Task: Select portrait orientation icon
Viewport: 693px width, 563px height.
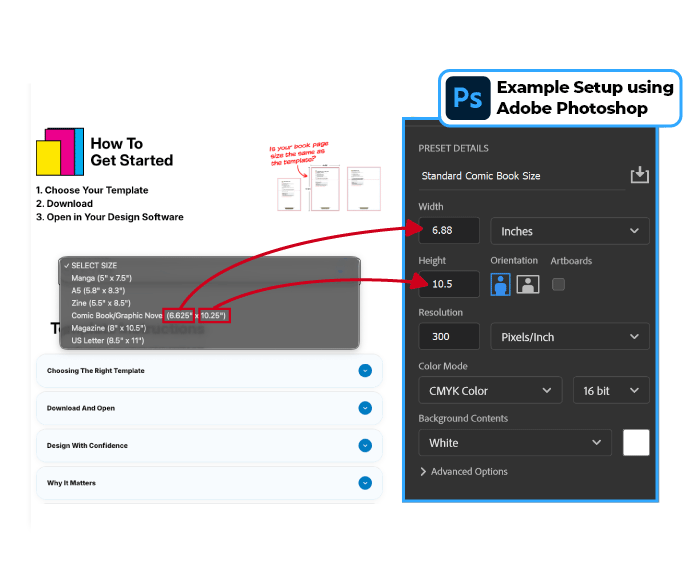Action: pyautogui.click(x=501, y=284)
